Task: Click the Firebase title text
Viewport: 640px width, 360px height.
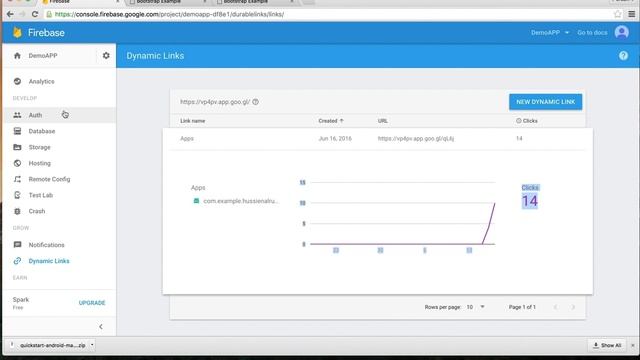Action: click(46, 33)
